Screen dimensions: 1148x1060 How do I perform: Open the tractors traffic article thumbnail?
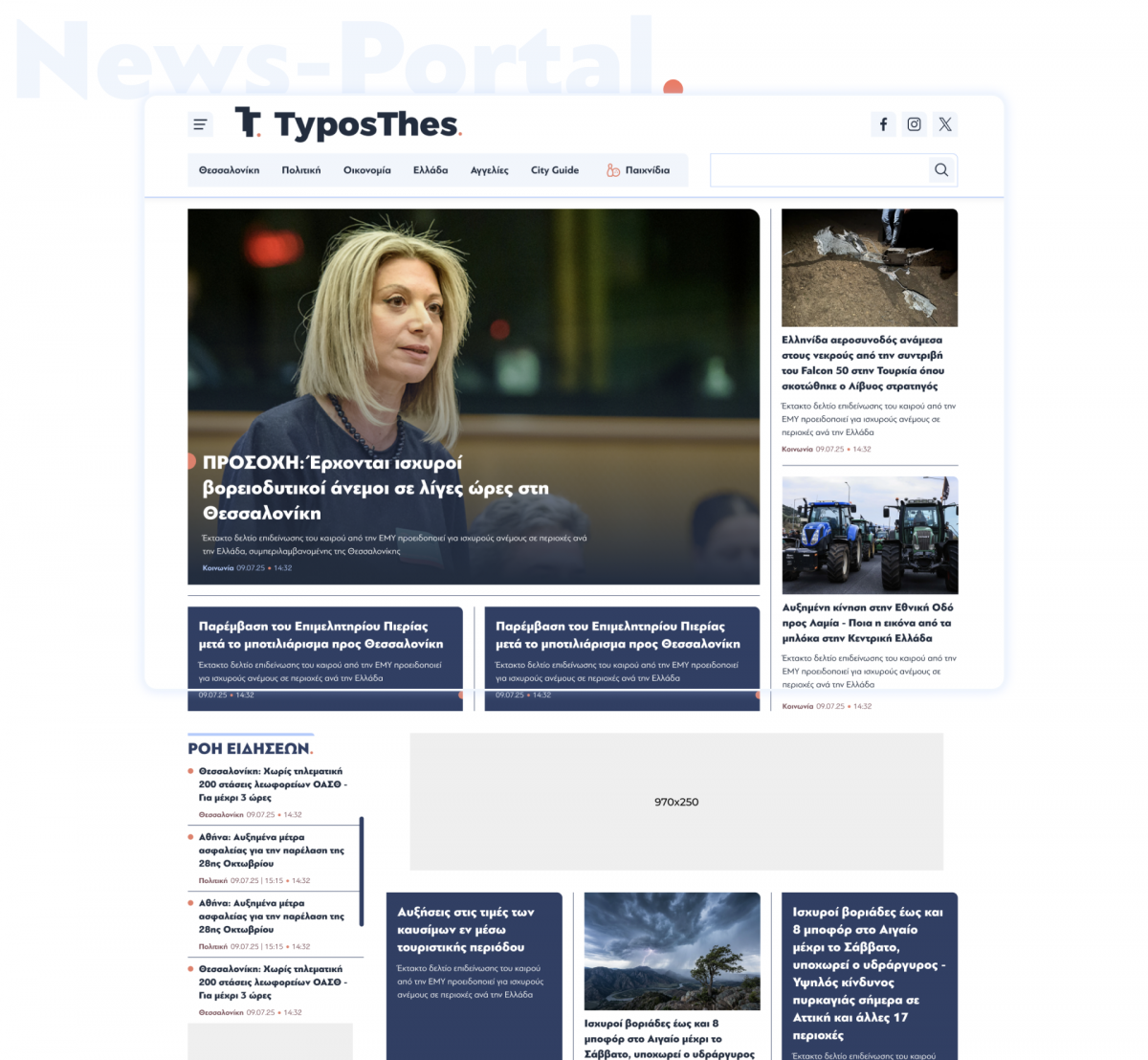point(870,536)
